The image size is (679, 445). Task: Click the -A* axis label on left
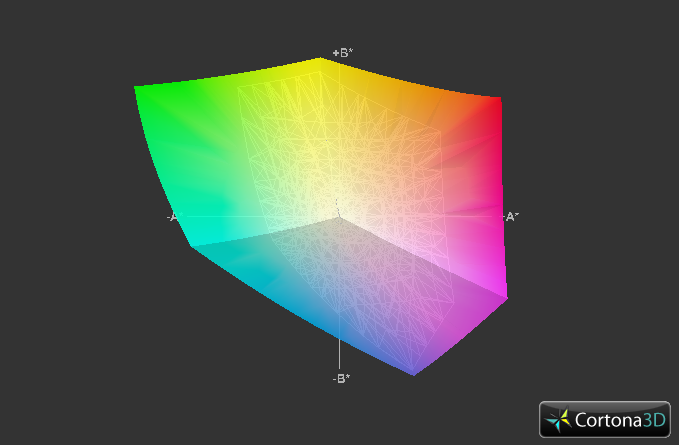pyautogui.click(x=175, y=216)
